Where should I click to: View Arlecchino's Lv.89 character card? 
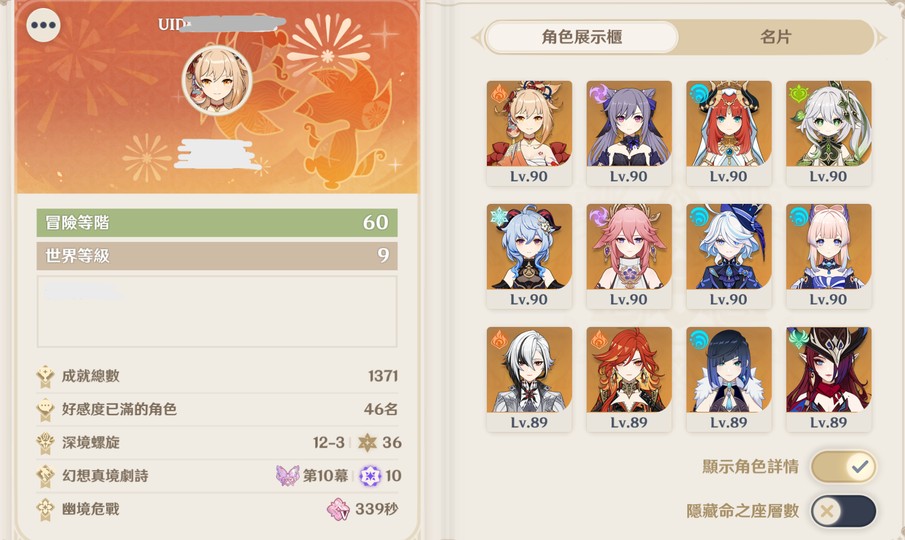click(x=529, y=379)
